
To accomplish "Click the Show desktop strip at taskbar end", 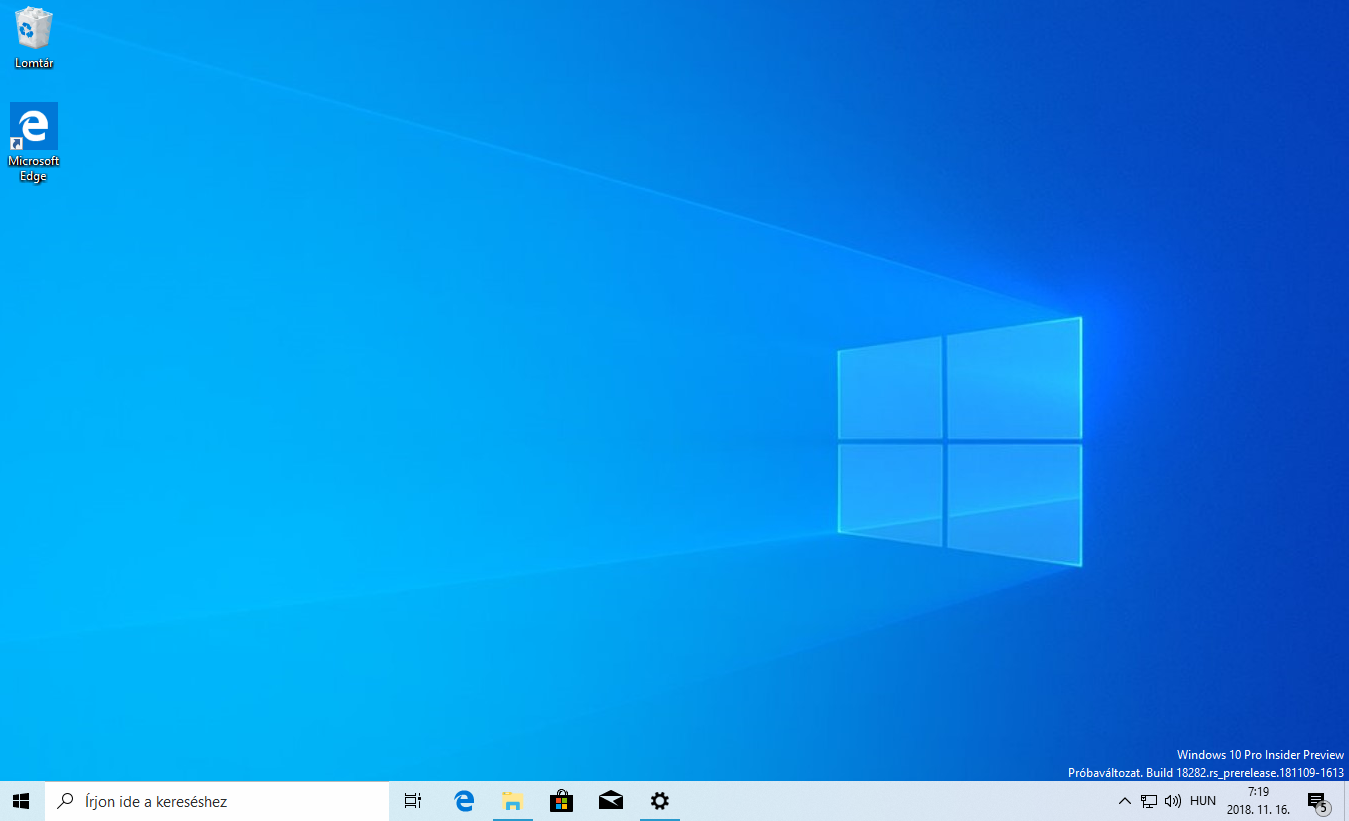I will 1346,801.
